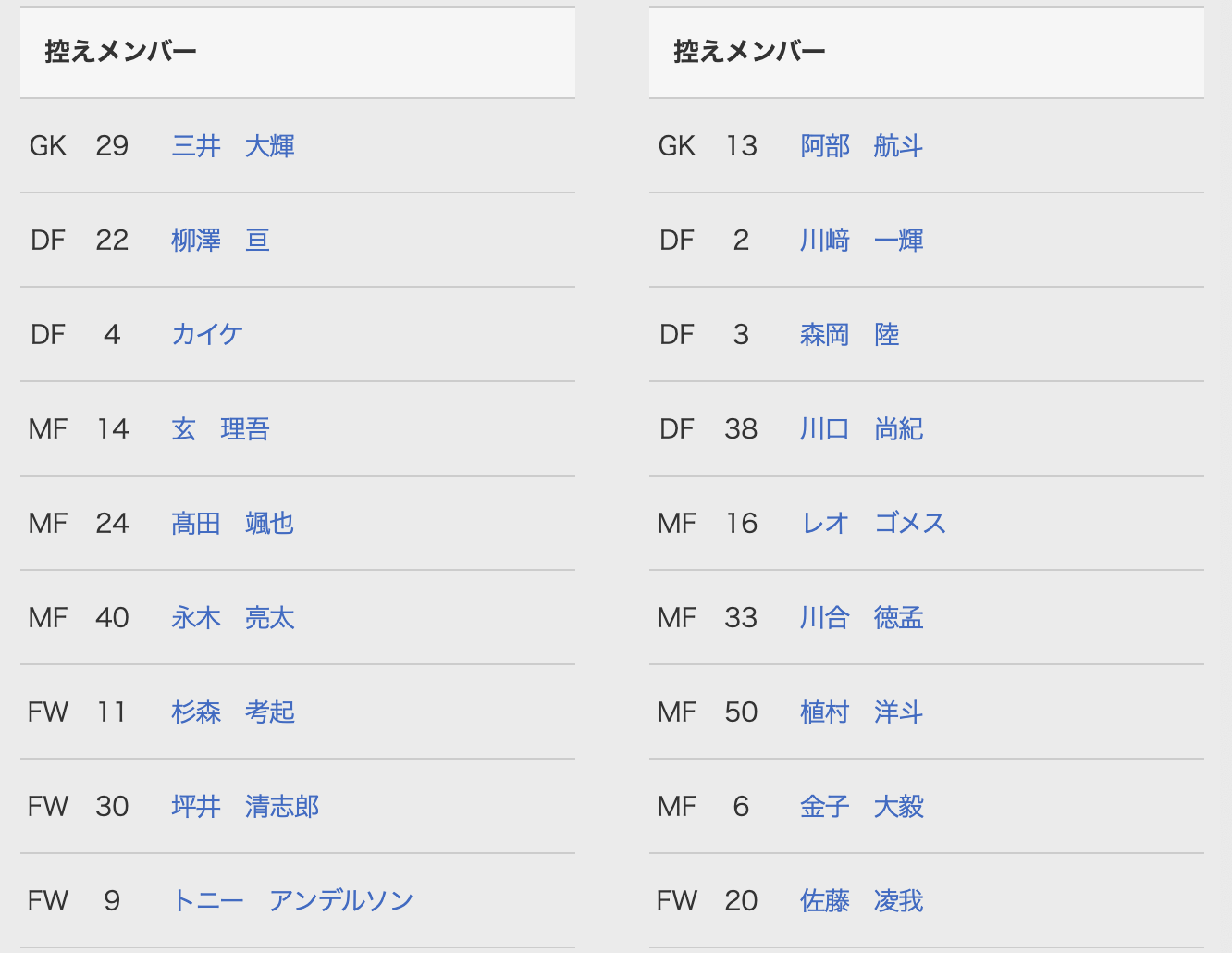Screen dimensions: 1232x953
Task: Click レオ ゴメス player link
Action: click(x=873, y=524)
